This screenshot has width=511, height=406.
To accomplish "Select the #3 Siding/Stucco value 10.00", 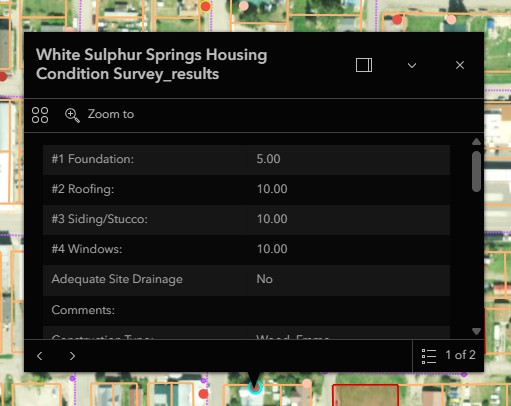I will pyautogui.click(x=272, y=219).
